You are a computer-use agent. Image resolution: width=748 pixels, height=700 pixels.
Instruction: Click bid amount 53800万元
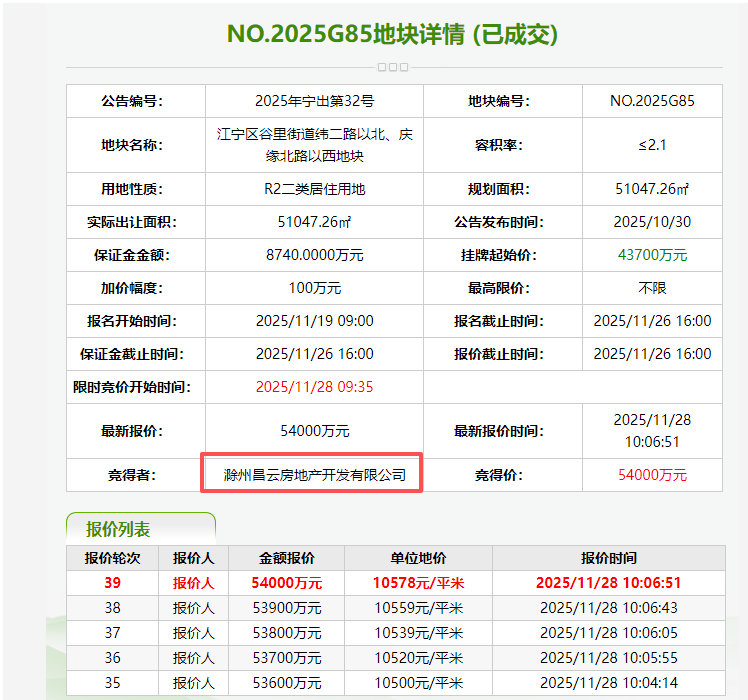pos(286,633)
